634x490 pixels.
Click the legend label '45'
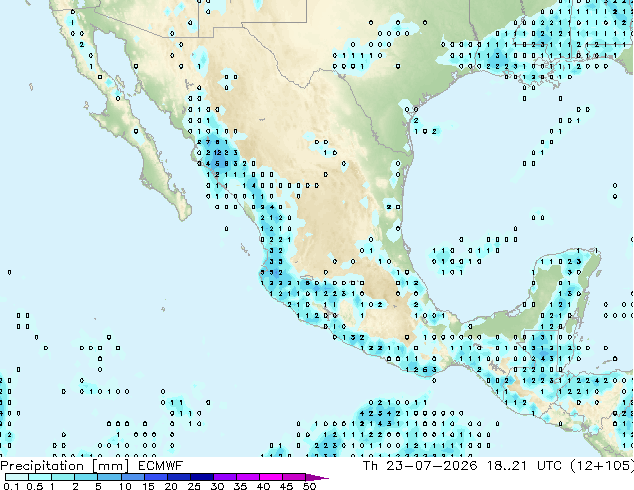click(286, 486)
